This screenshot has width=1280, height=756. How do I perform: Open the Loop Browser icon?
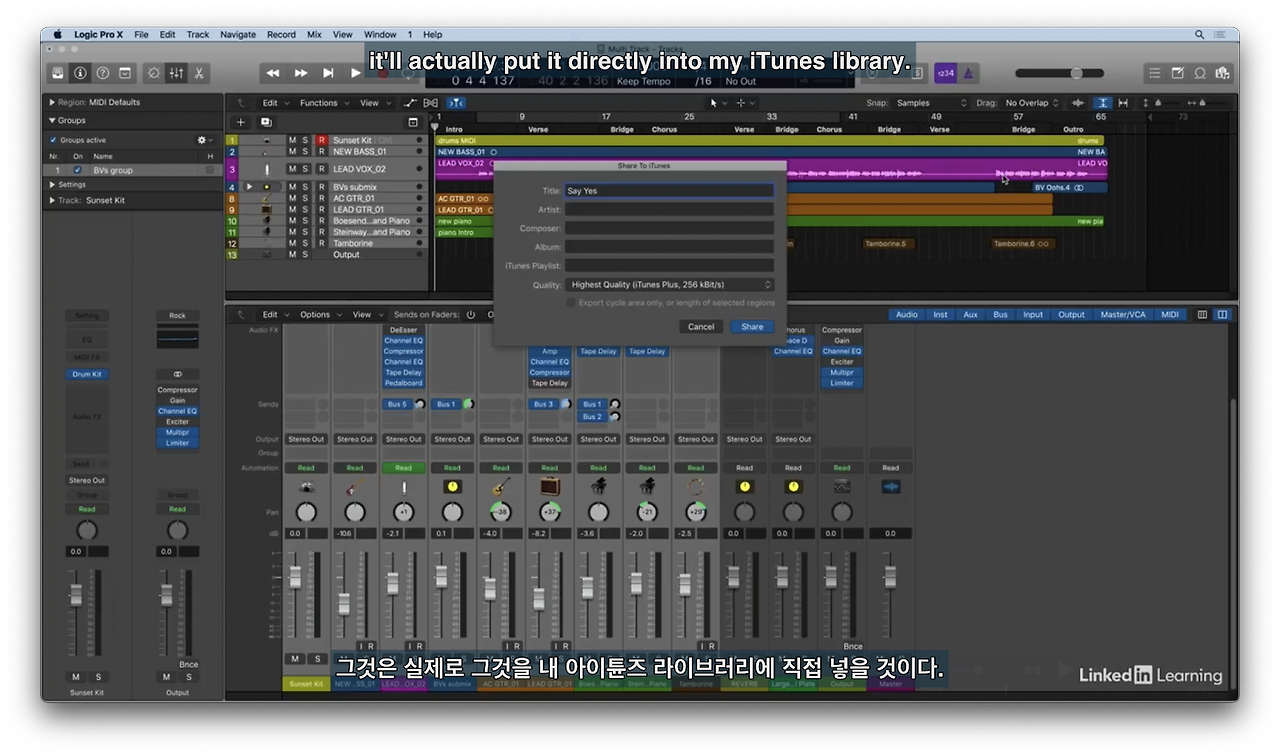coord(1200,73)
